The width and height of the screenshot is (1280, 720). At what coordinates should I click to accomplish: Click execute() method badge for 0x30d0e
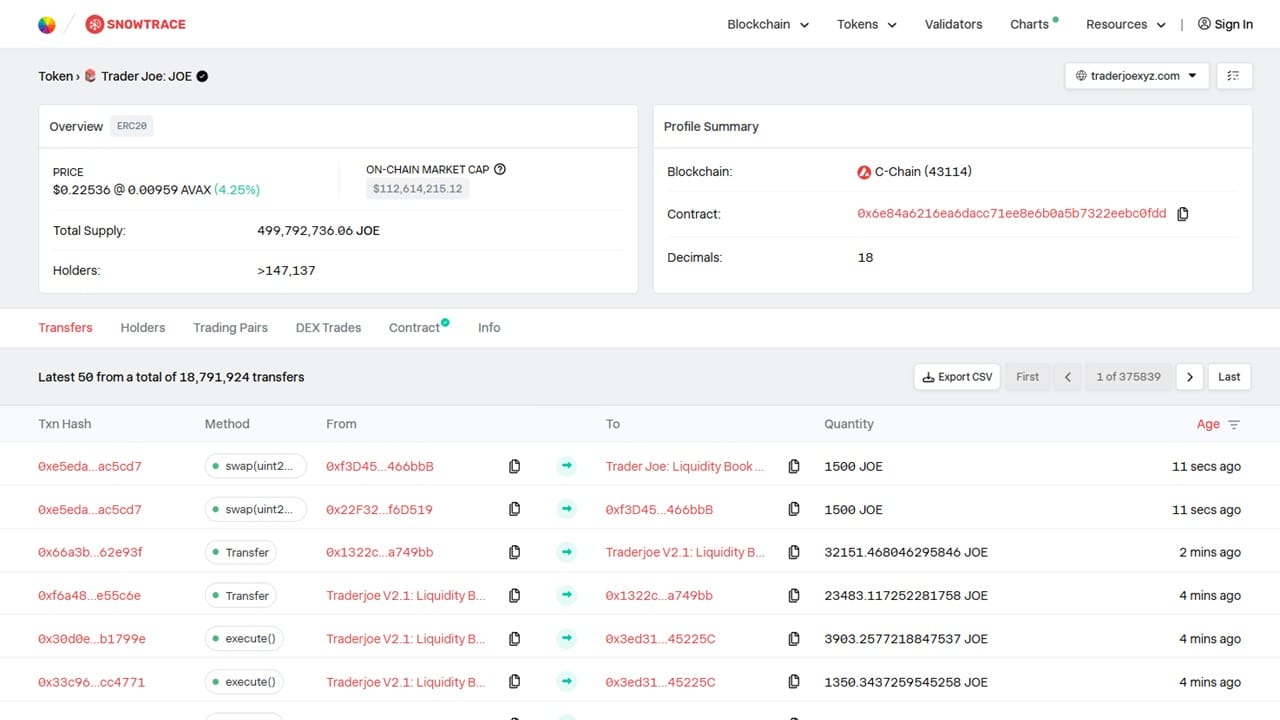244,638
